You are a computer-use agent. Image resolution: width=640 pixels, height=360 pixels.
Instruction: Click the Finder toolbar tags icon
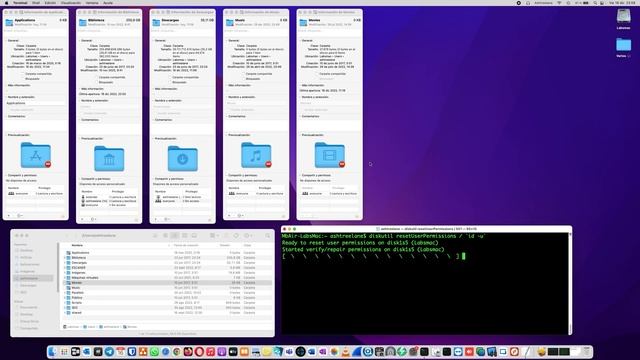(x=236, y=236)
